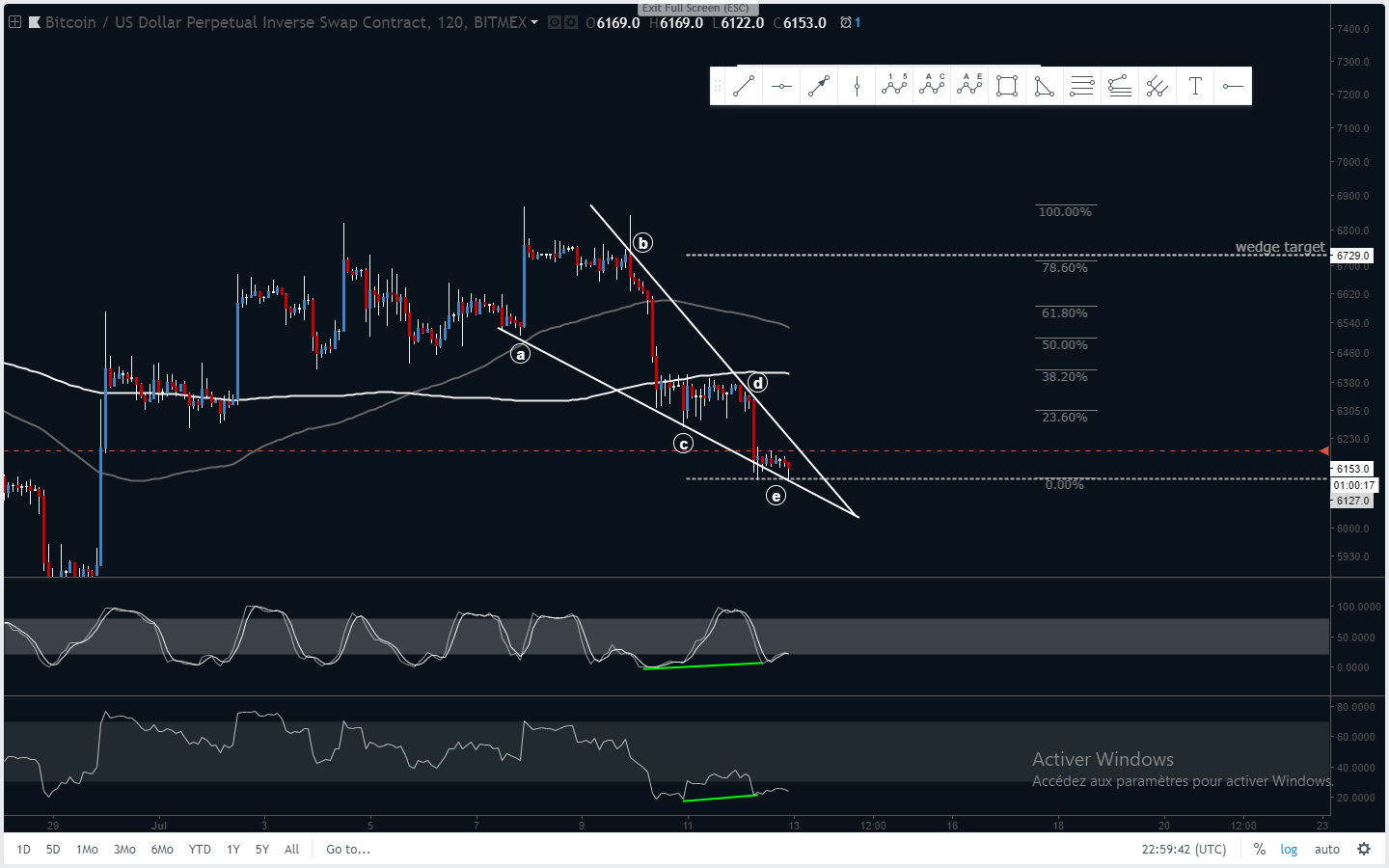Switch to the 3Mo time range

[124, 850]
